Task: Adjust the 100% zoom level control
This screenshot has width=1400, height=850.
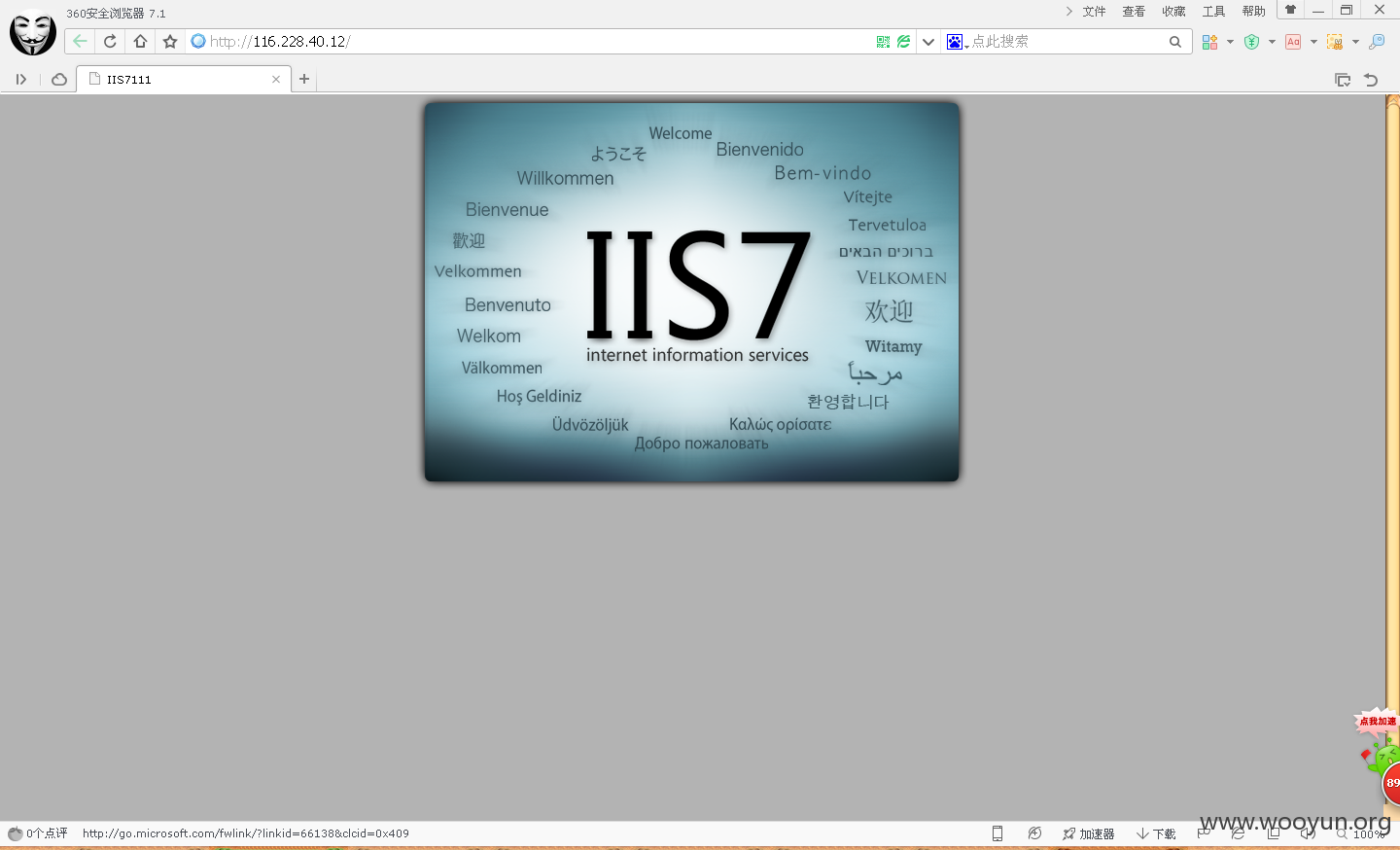Action: tap(1361, 833)
